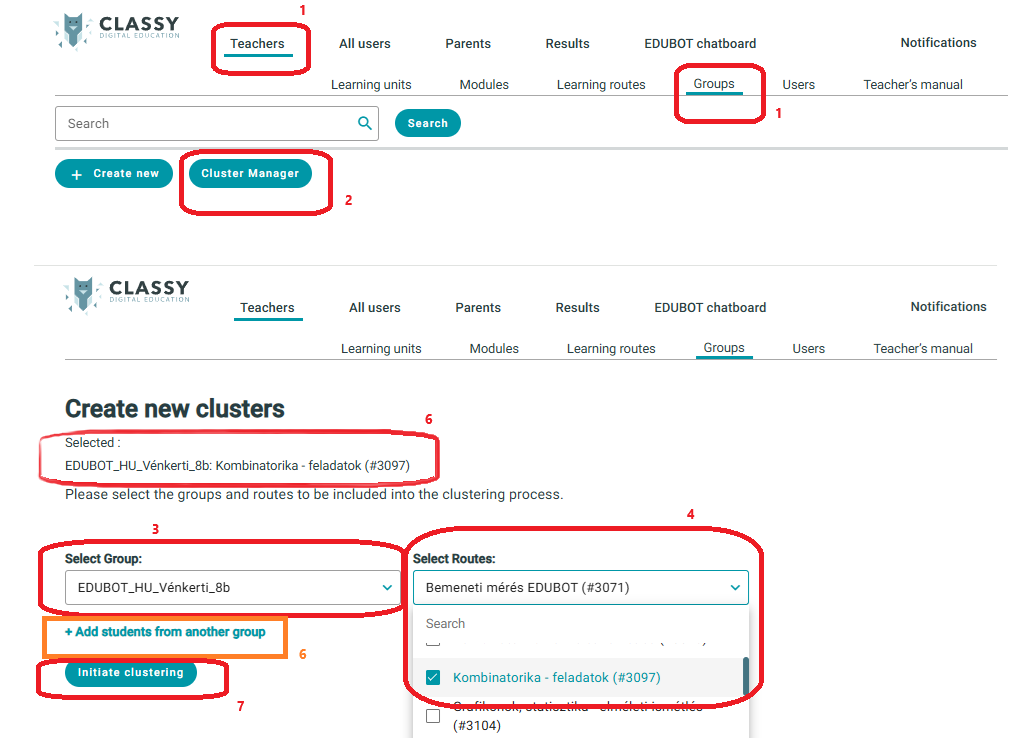Select Modules in the top submenu
Viewport: 1033px width, 738px height.
484,84
